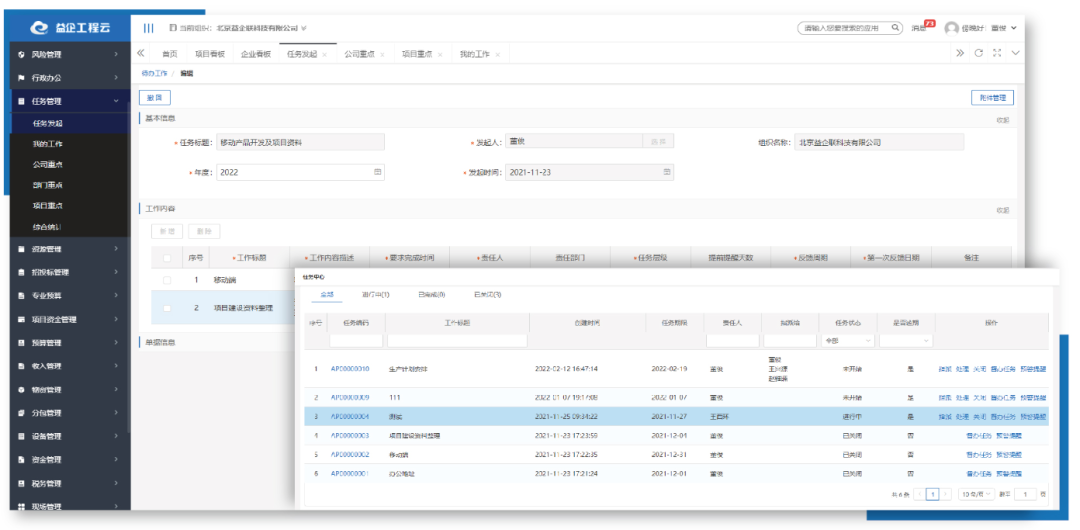Open the 任务状态 filter dropdown showing 全部
Screen dimensions: 1080x530
click(848, 340)
